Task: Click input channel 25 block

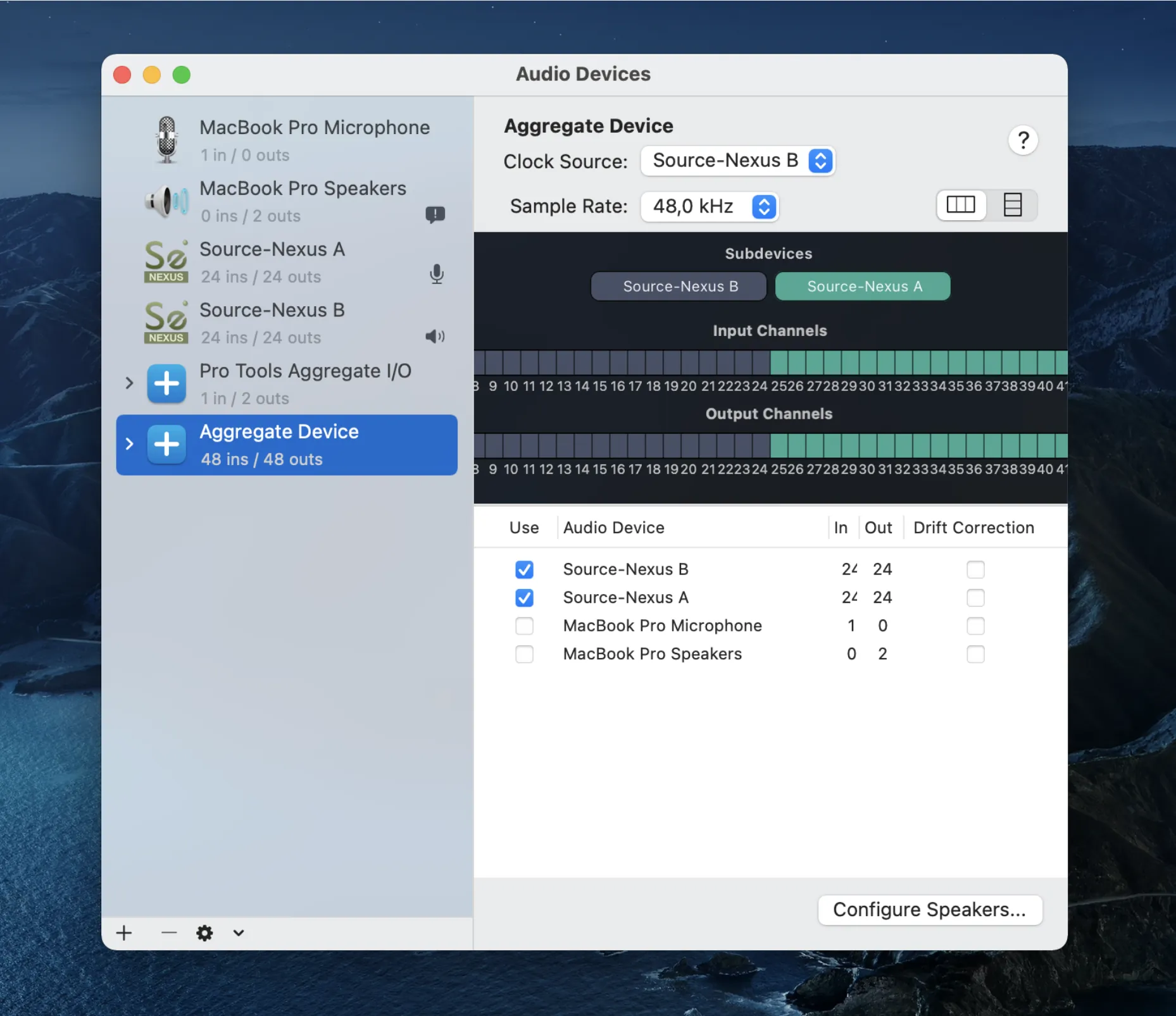Action: [779, 362]
